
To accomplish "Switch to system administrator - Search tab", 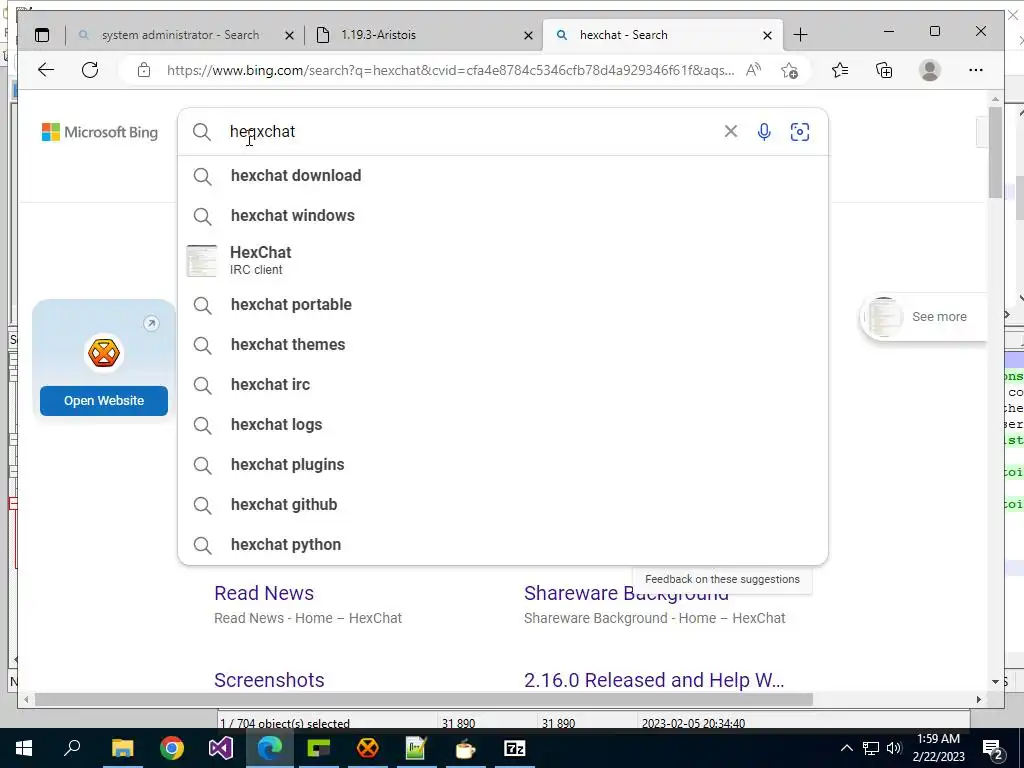I will coord(180,35).
